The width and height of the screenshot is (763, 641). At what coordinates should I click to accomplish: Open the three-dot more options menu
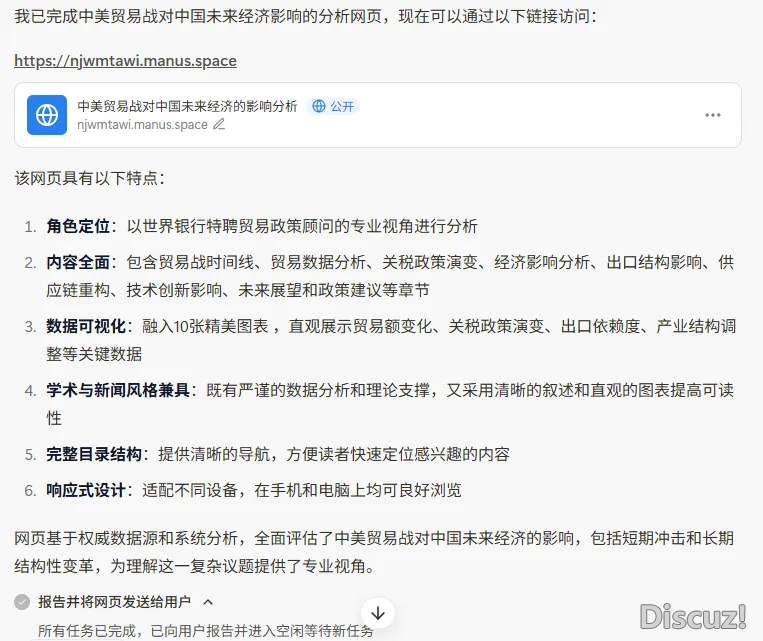[x=712, y=115]
